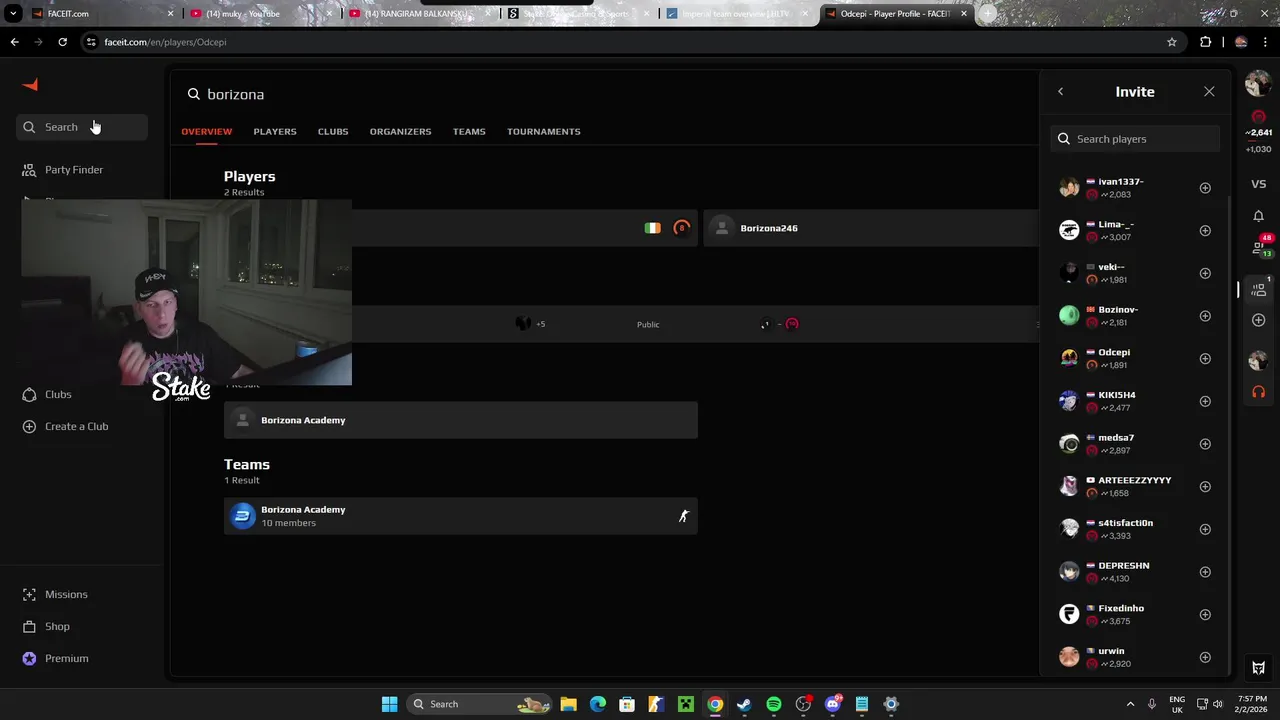Invite player Lima-_- with plus icon

point(1205,231)
